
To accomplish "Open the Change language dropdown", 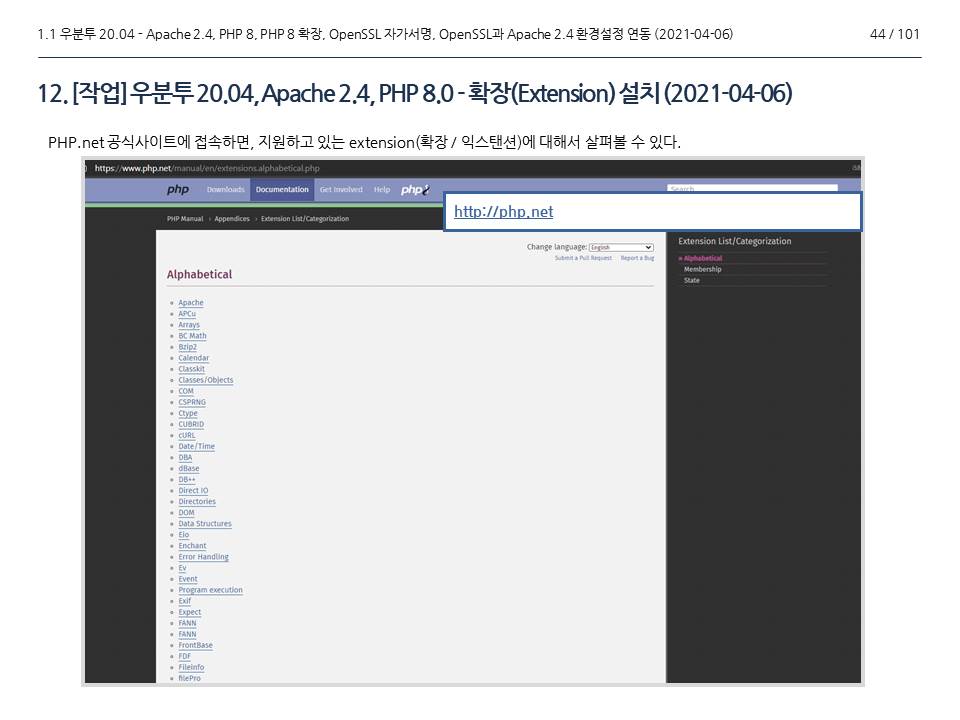I will click(x=621, y=247).
